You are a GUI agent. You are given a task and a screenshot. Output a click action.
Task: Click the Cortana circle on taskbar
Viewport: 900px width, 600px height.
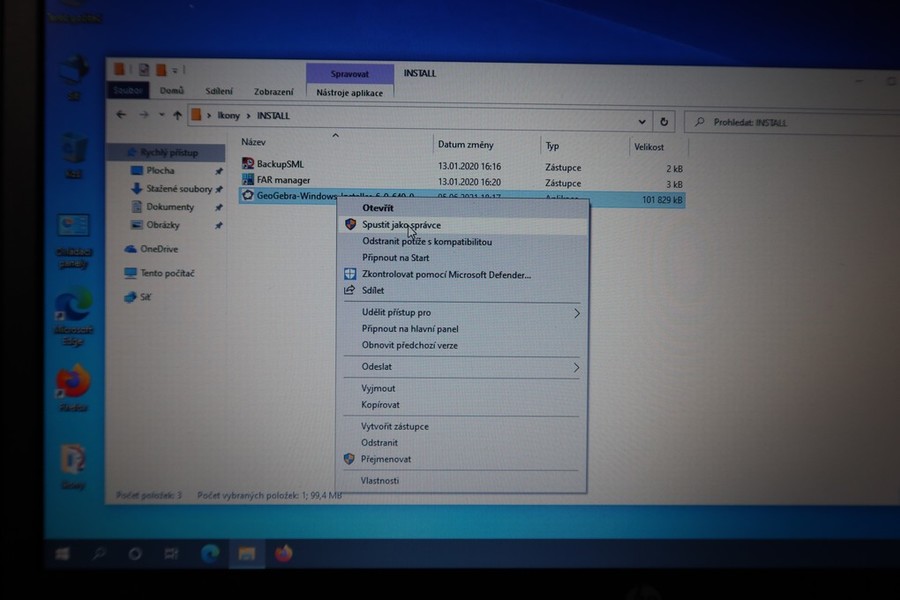135,553
